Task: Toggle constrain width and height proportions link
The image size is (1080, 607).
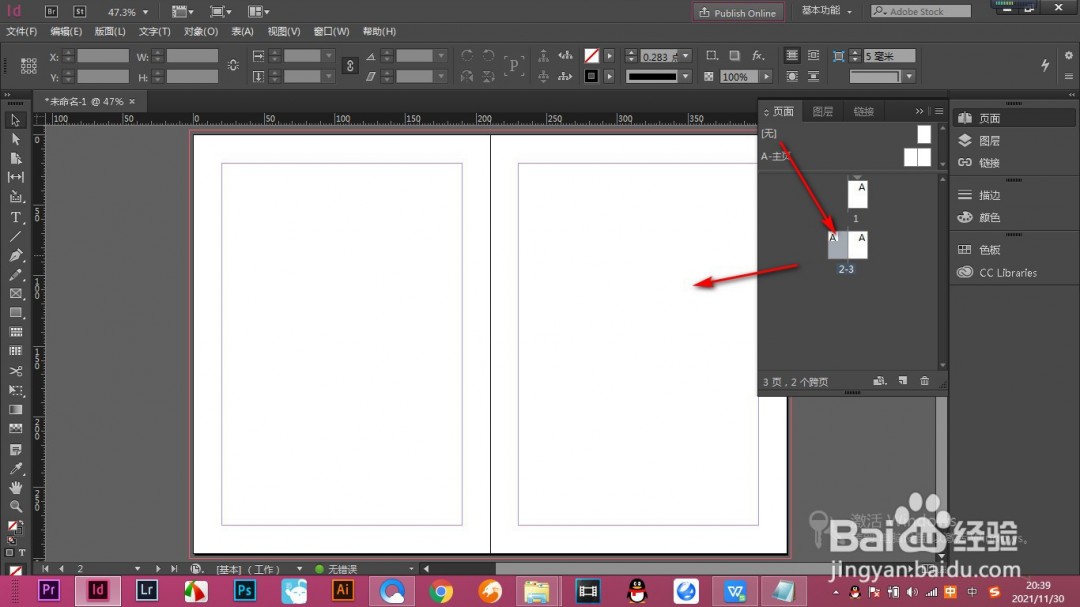Action: point(233,66)
